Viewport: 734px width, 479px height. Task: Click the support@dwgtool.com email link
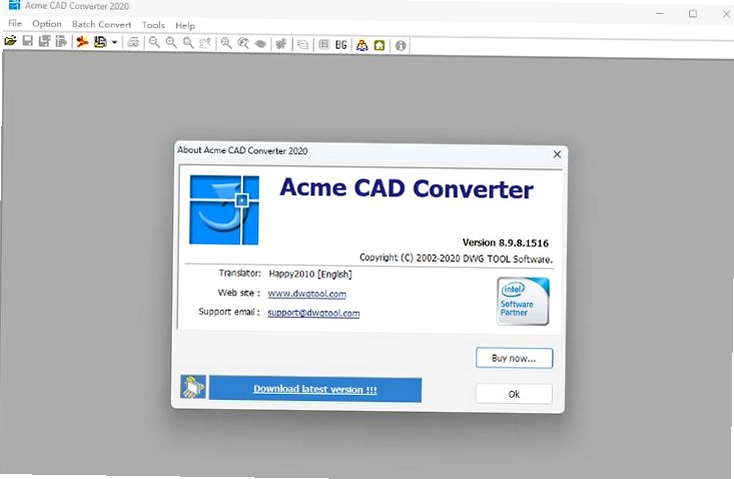tap(314, 313)
